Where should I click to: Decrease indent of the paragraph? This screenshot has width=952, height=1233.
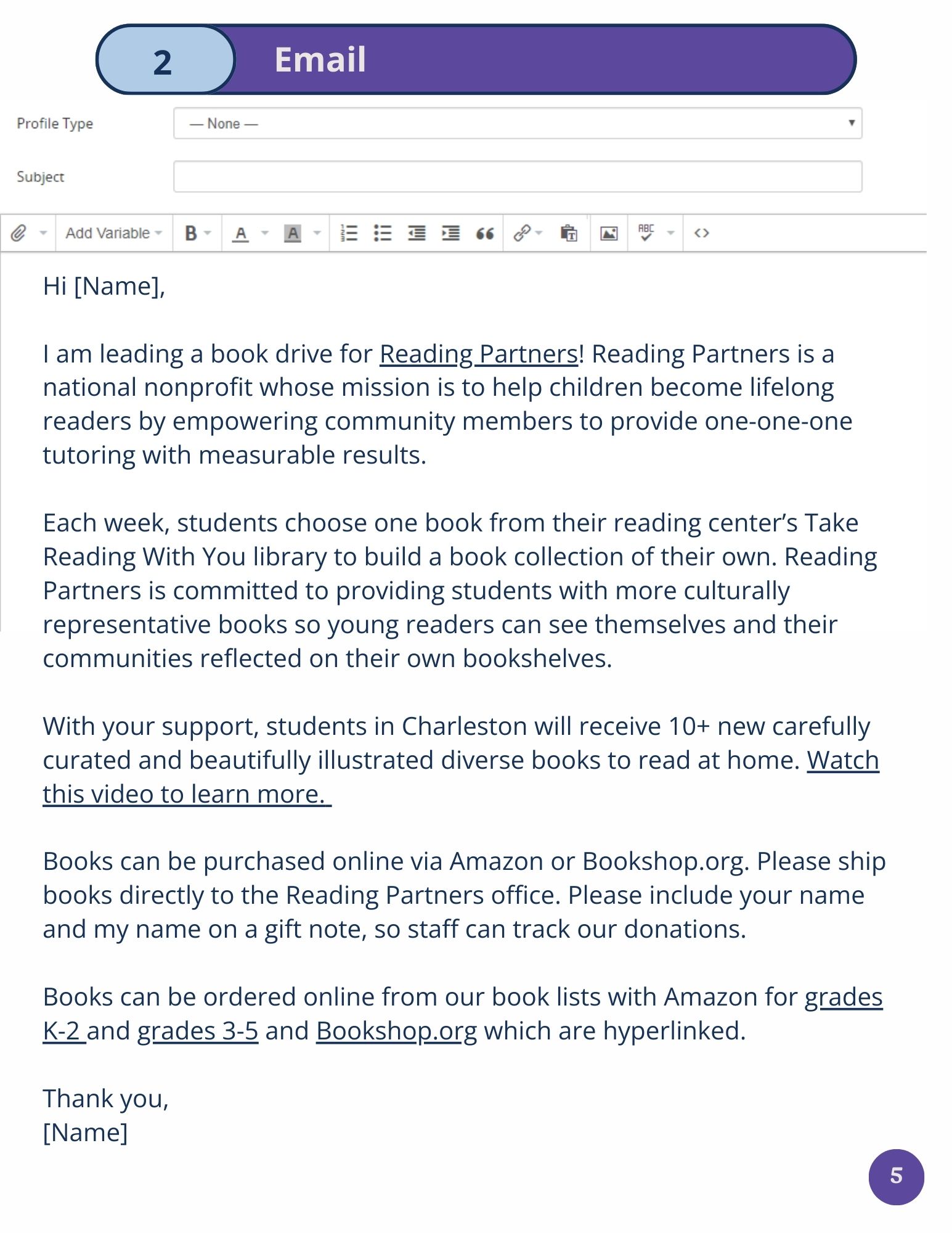click(x=417, y=233)
